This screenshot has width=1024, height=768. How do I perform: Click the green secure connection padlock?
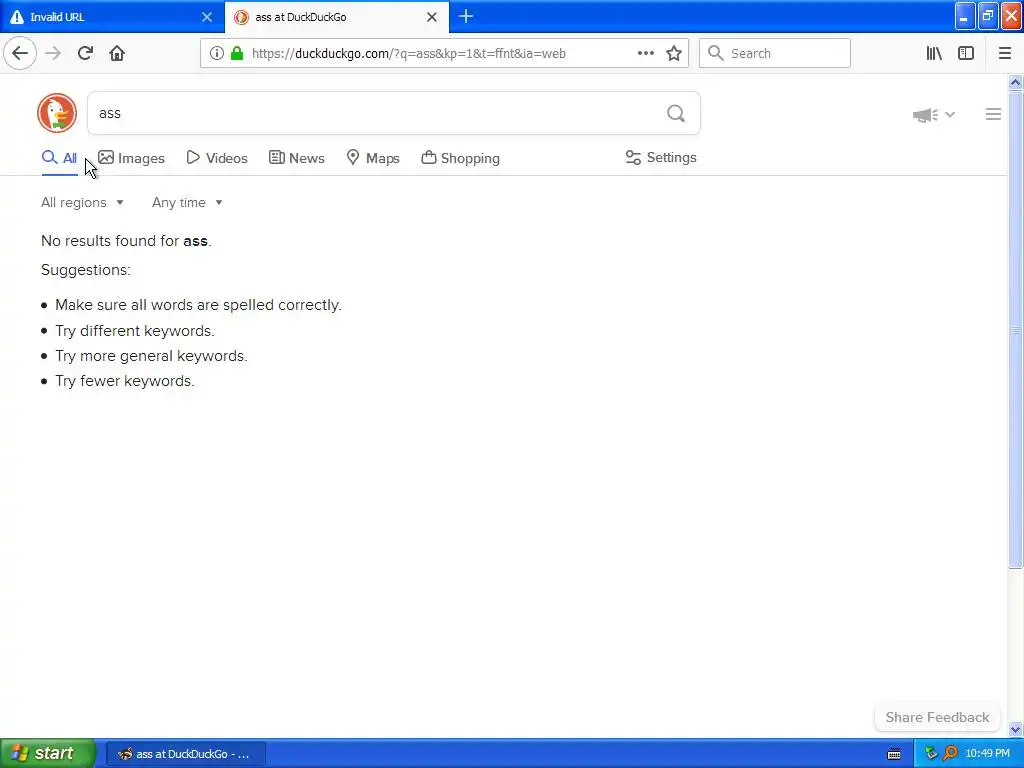click(237, 54)
